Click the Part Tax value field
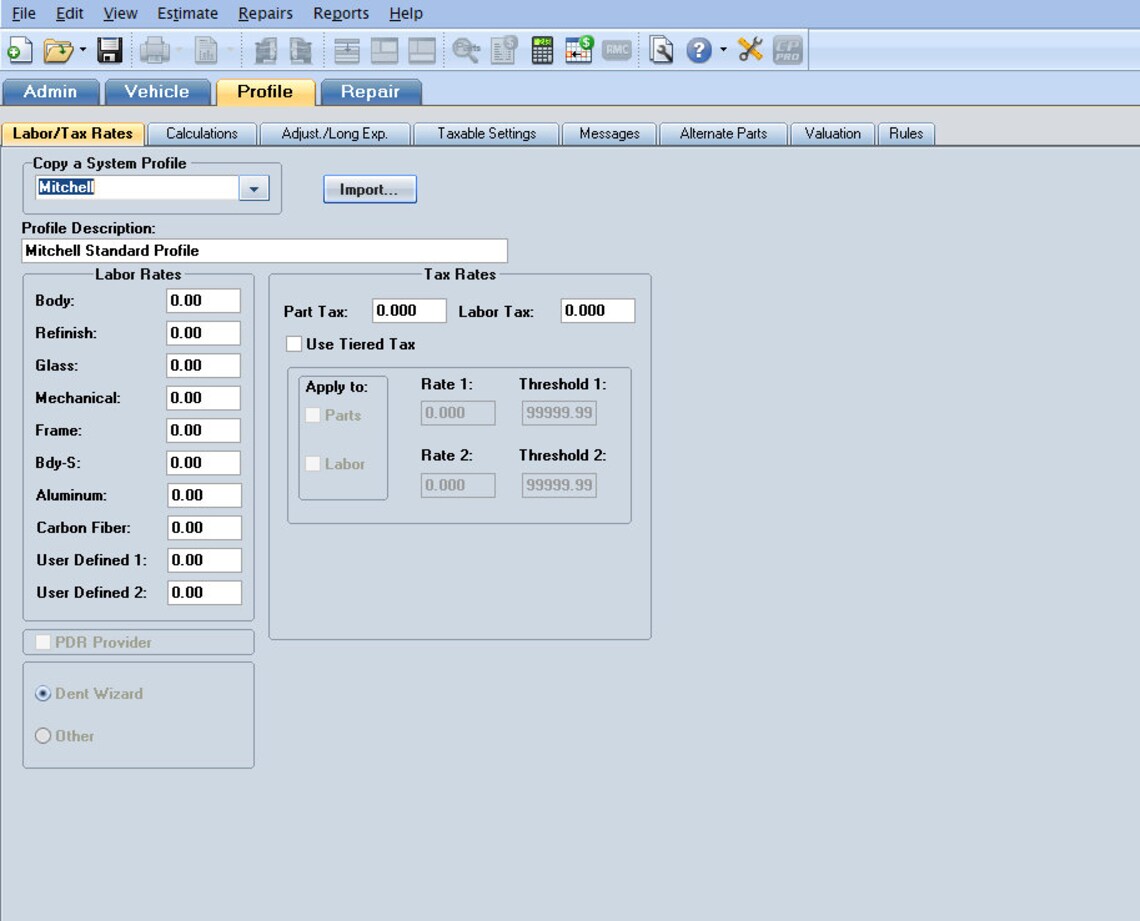This screenshot has height=921, width=1140. 407,310
